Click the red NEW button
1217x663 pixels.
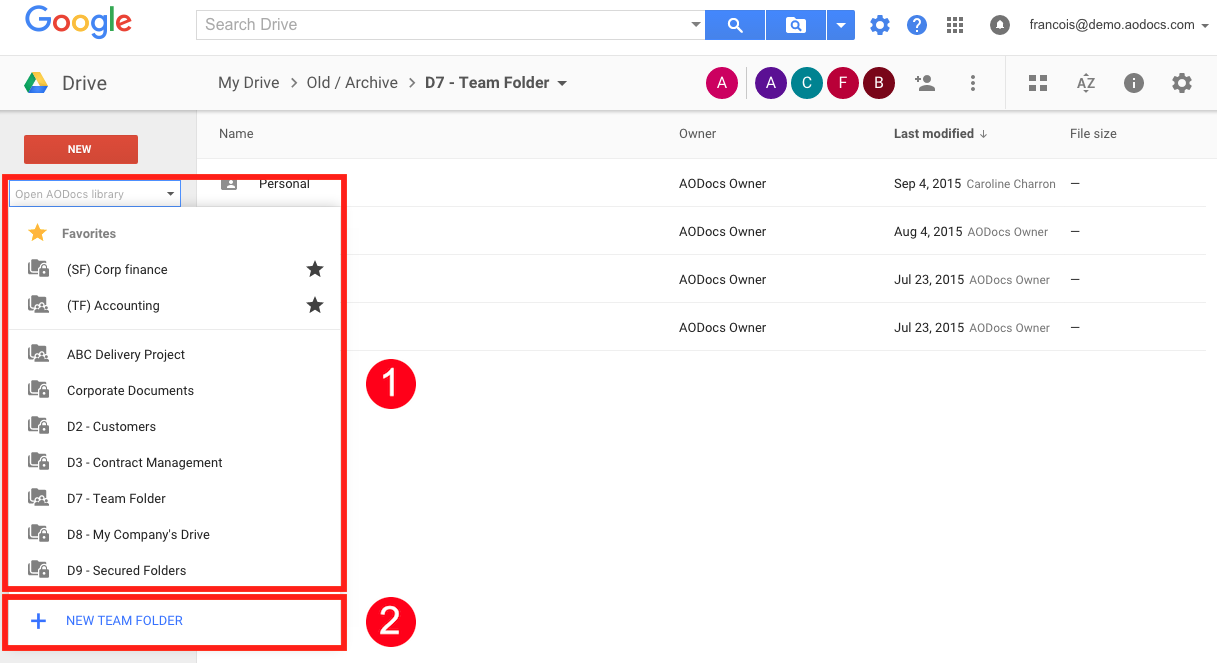click(x=81, y=149)
